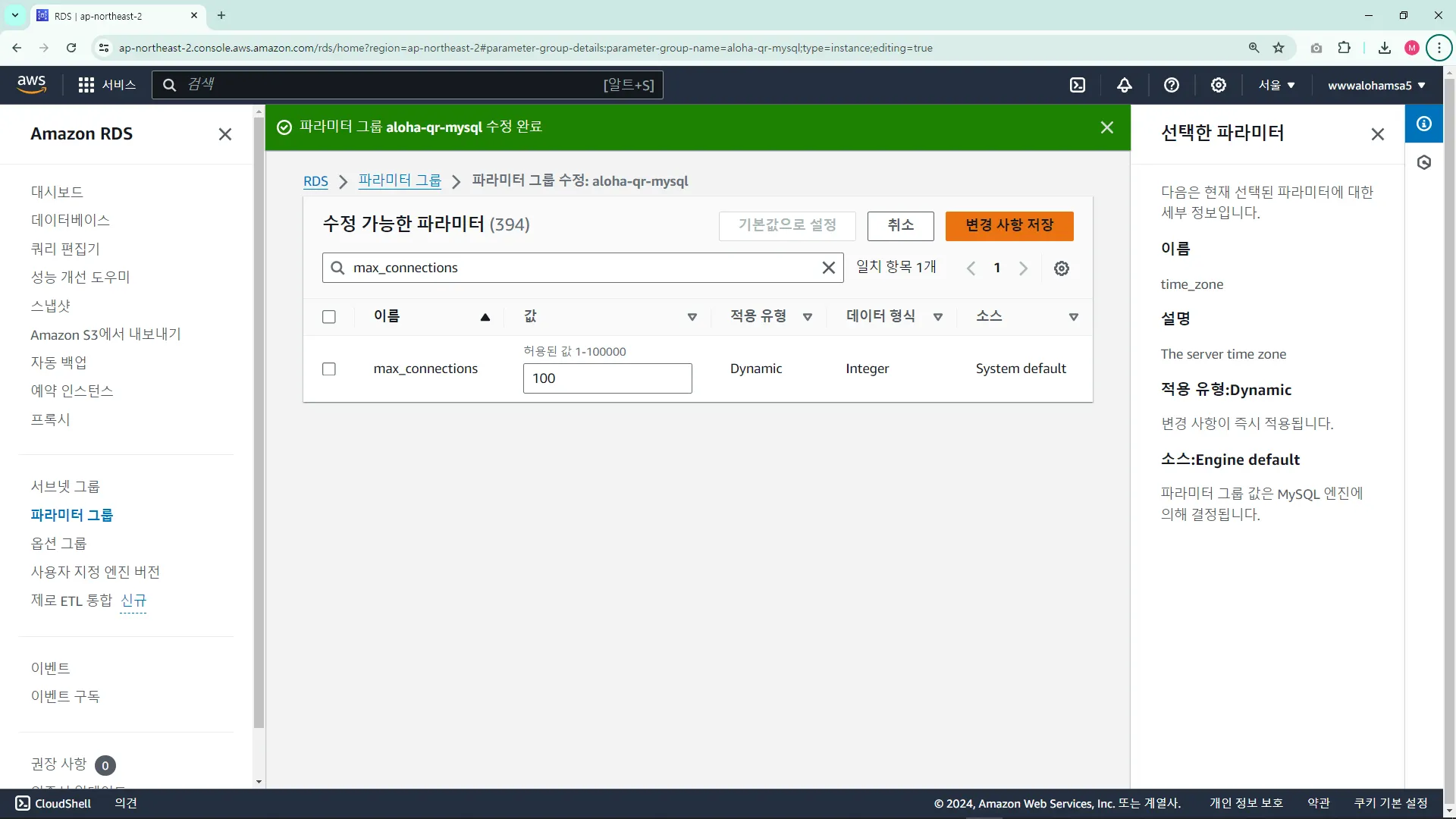Click the 파라미터 그룹 breadcrumb link
Image resolution: width=1456 pixels, height=819 pixels.
[400, 180]
